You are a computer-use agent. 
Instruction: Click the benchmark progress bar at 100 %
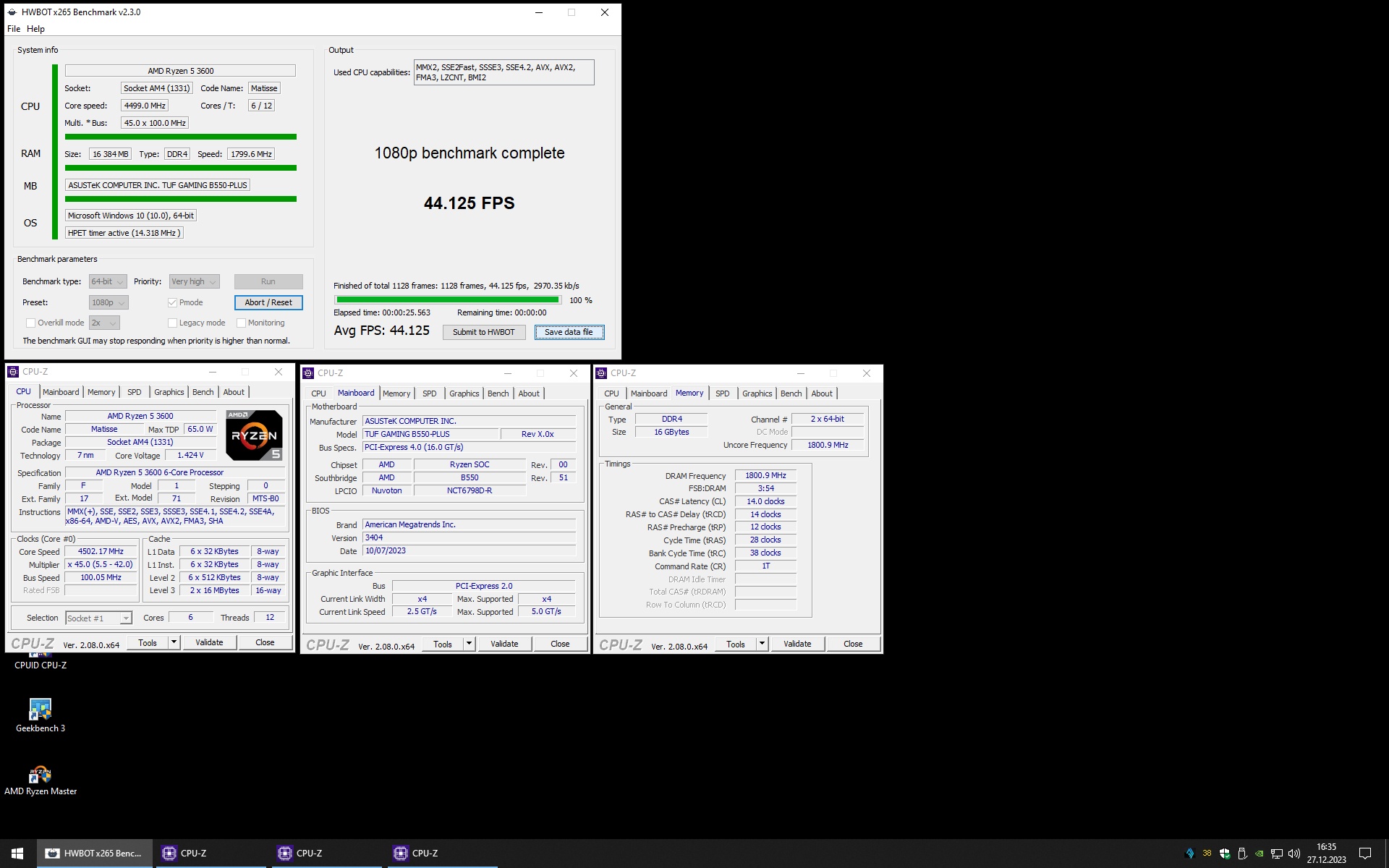tap(448, 299)
